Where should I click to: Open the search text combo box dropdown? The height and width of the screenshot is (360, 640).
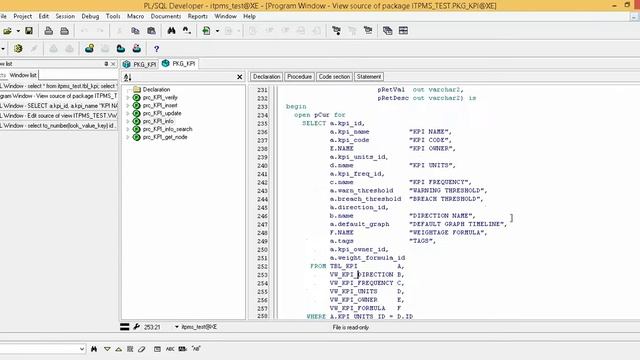point(82,349)
